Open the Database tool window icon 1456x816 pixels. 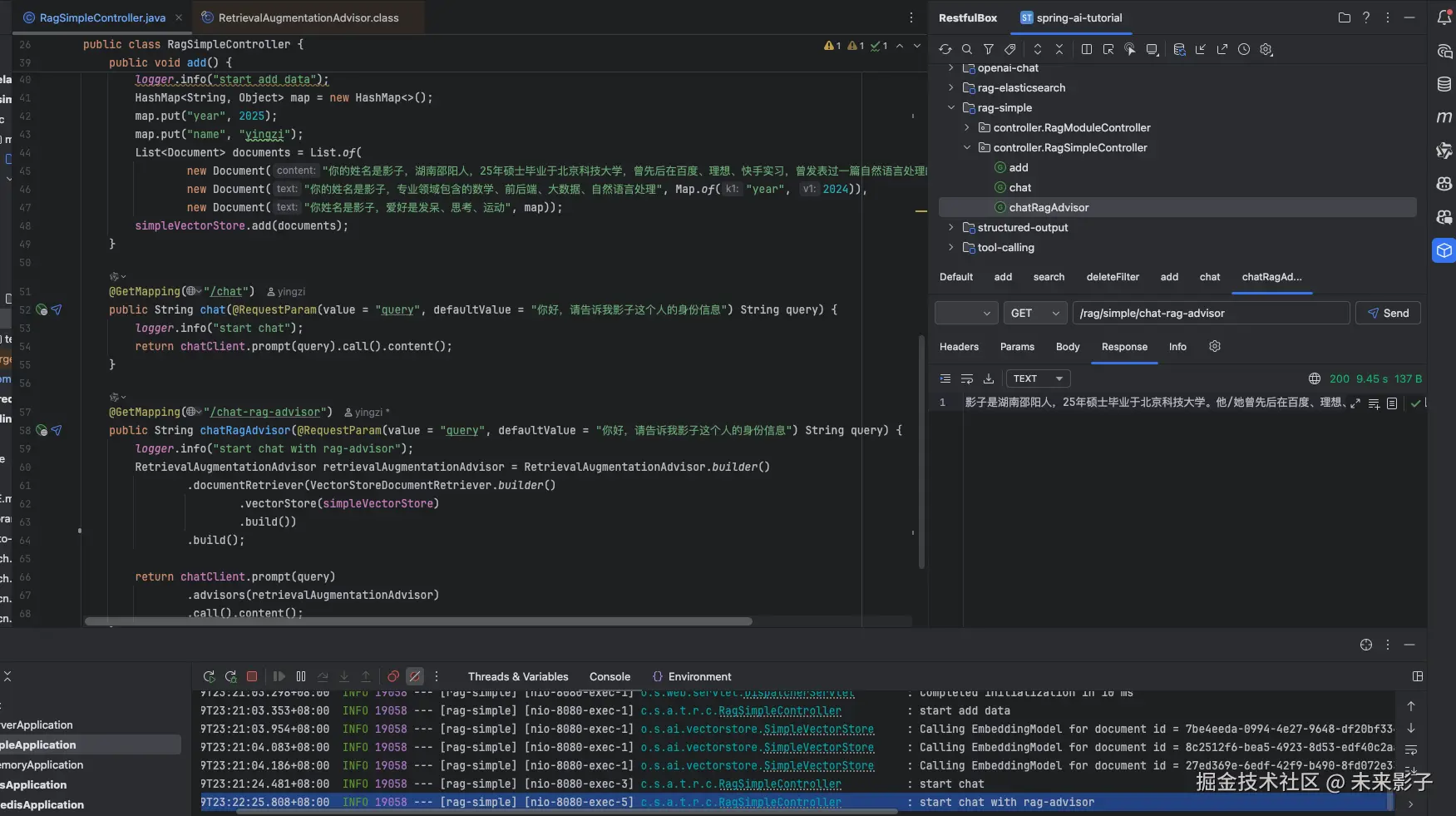1444,84
